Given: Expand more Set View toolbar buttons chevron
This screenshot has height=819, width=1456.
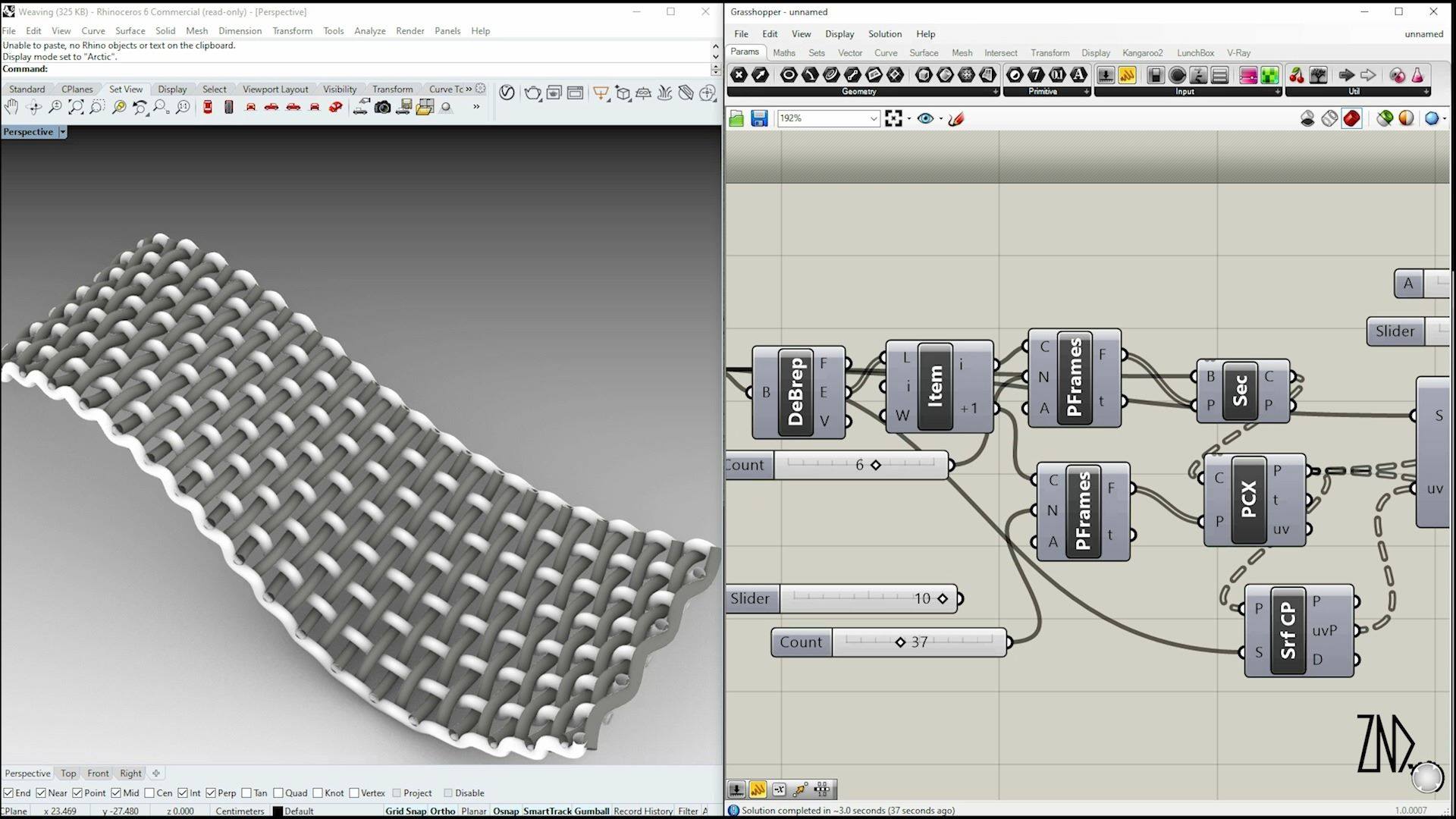Looking at the screenshot, I should click(x=476, y=107).
